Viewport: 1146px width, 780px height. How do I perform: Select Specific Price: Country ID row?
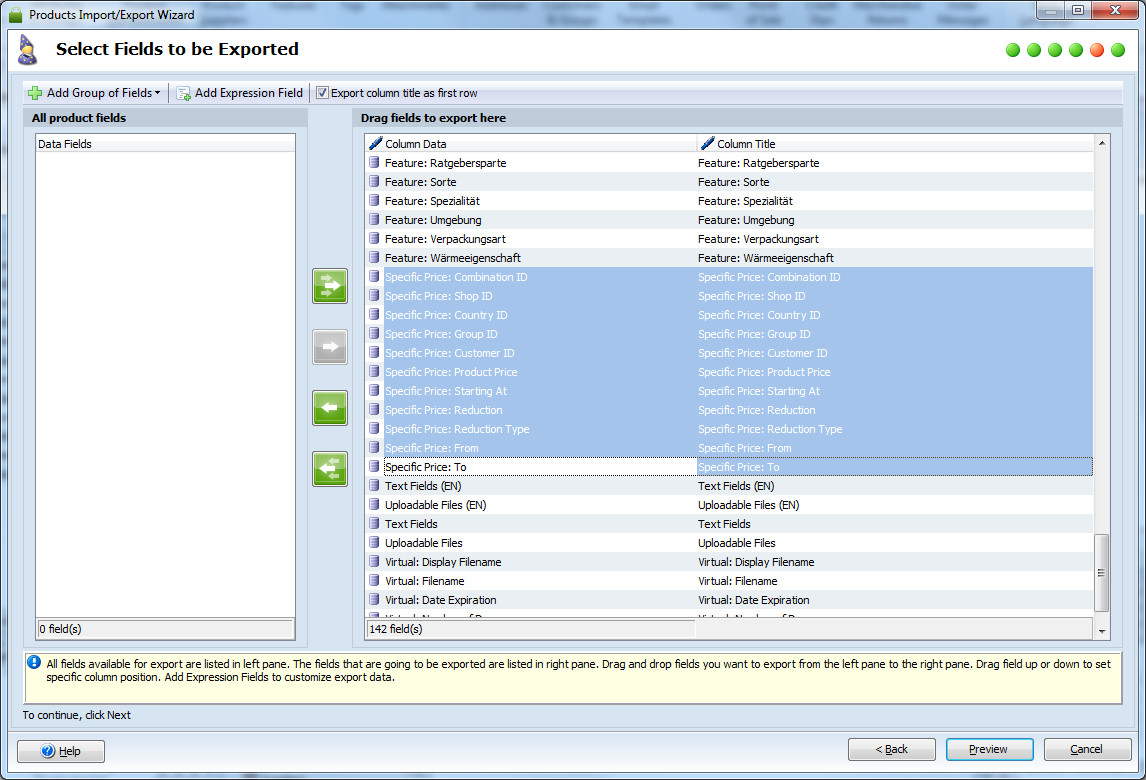(729, 314)
